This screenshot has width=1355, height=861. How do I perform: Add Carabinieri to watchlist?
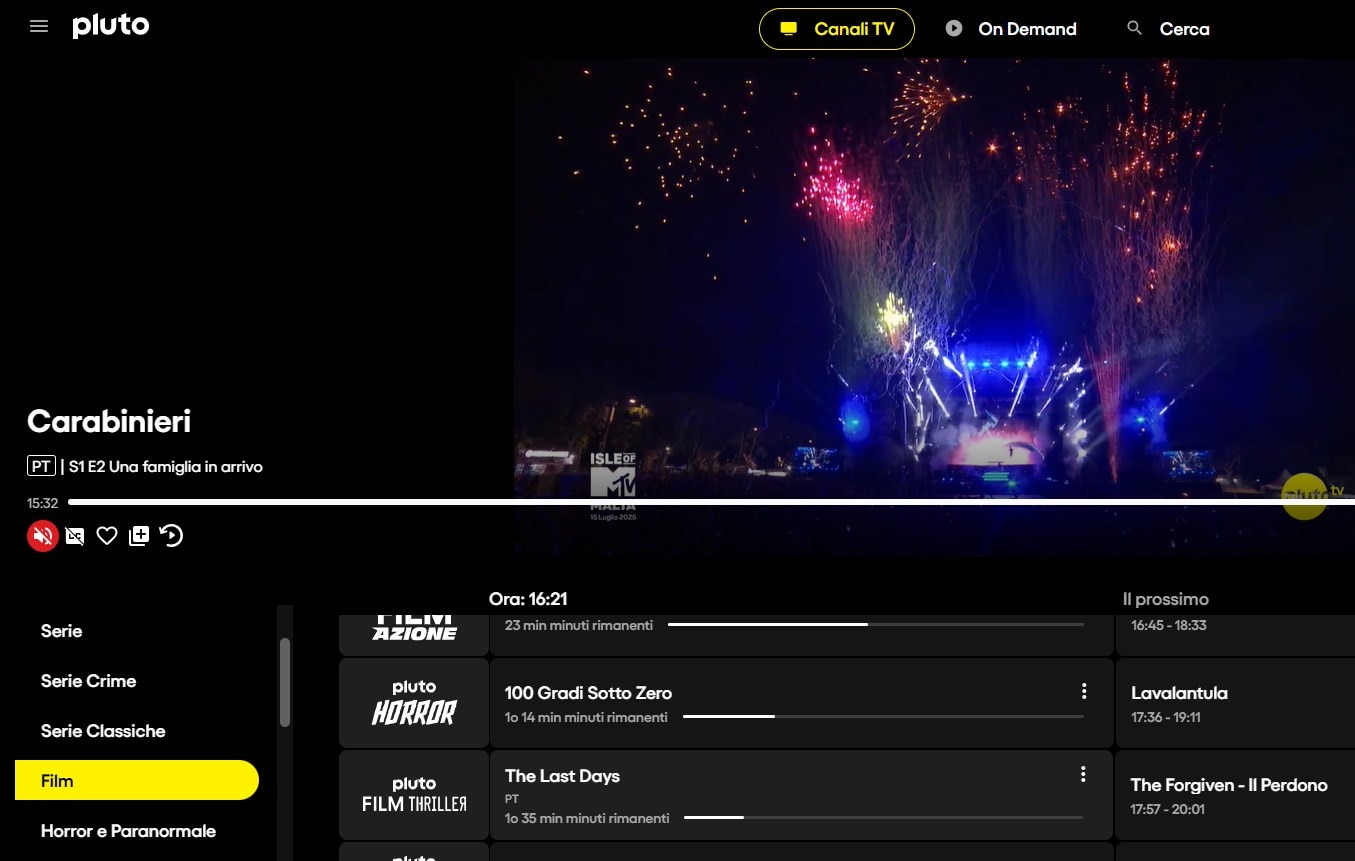coord(139,536)
